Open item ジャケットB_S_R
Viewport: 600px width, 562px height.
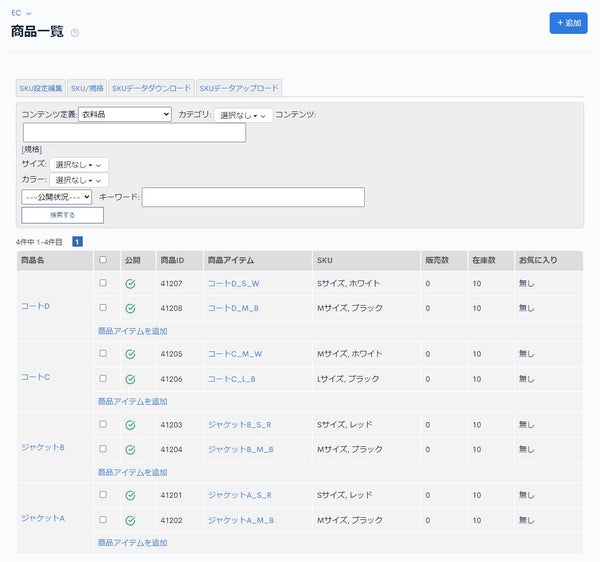pyautogui.click(x=240, y=425)
